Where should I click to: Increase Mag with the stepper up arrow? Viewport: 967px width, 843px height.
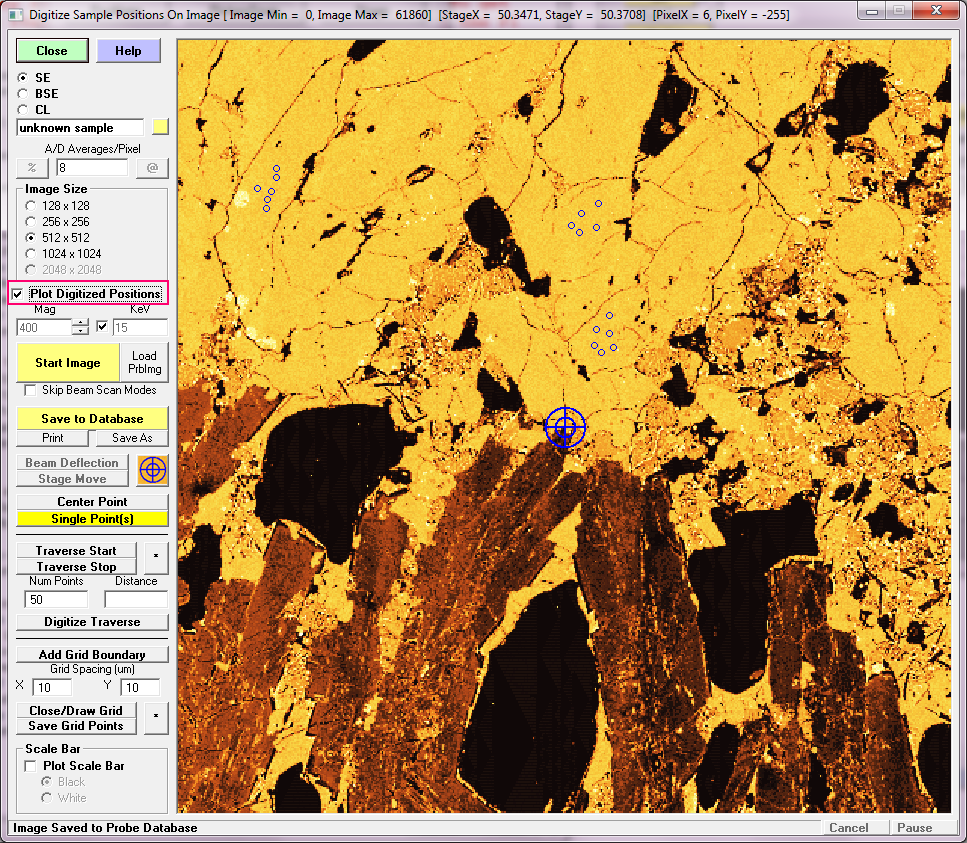pyautogui.click(x=80, y=323)
